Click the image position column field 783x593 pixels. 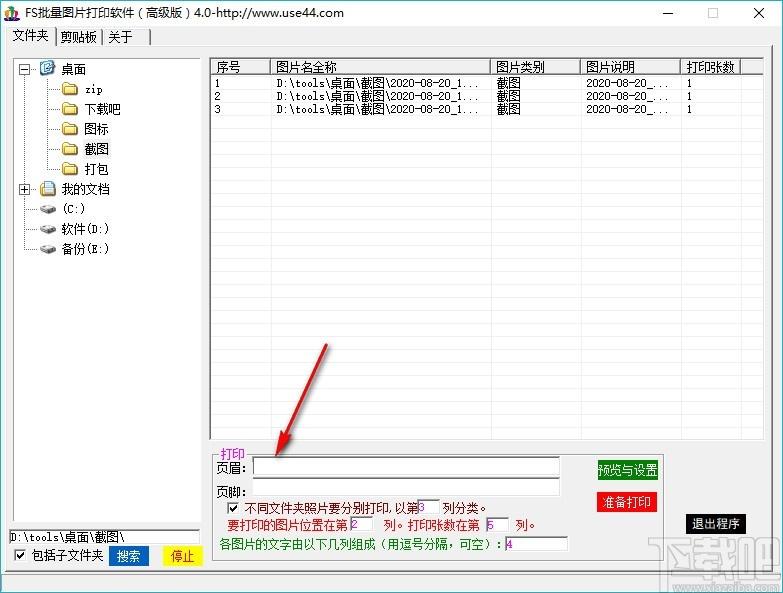click(362, 524)
